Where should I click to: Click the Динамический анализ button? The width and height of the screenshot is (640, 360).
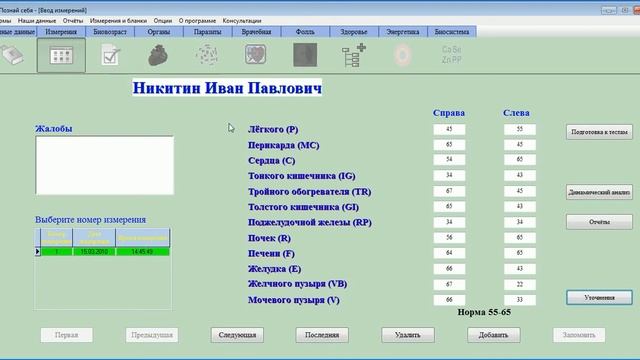click(x=599, y=192)
